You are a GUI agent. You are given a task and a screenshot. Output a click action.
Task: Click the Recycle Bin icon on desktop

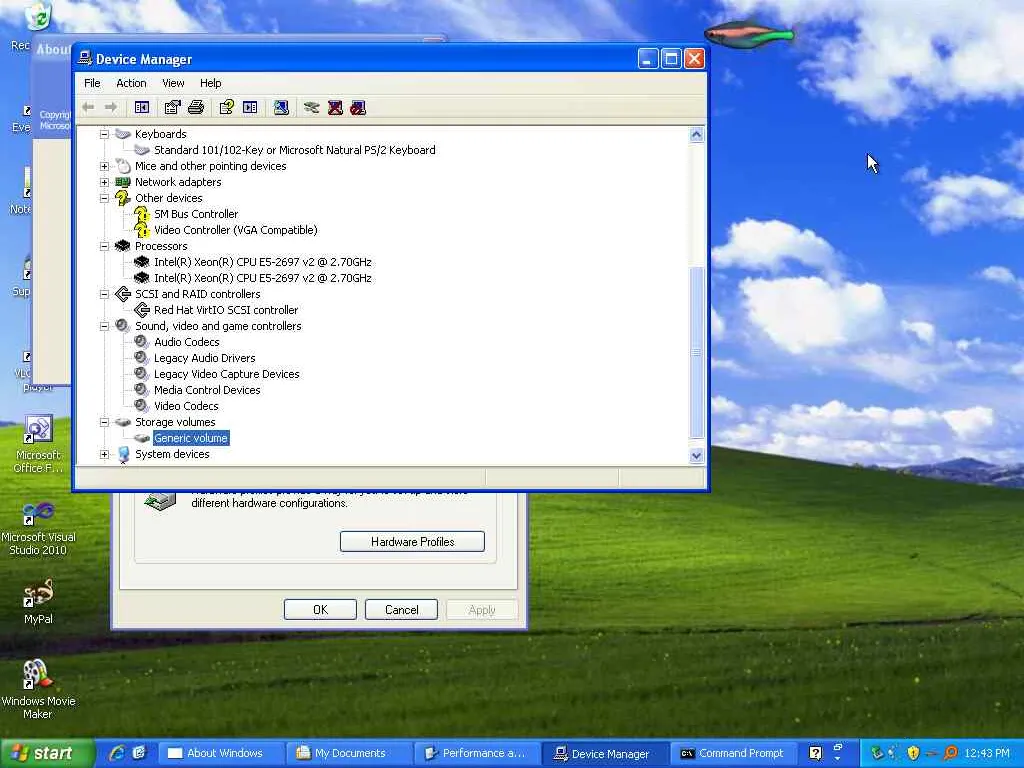click(x=38, y=16)
